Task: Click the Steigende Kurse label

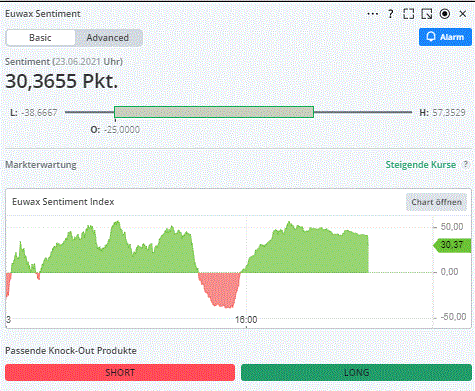Action: [421, 165]
